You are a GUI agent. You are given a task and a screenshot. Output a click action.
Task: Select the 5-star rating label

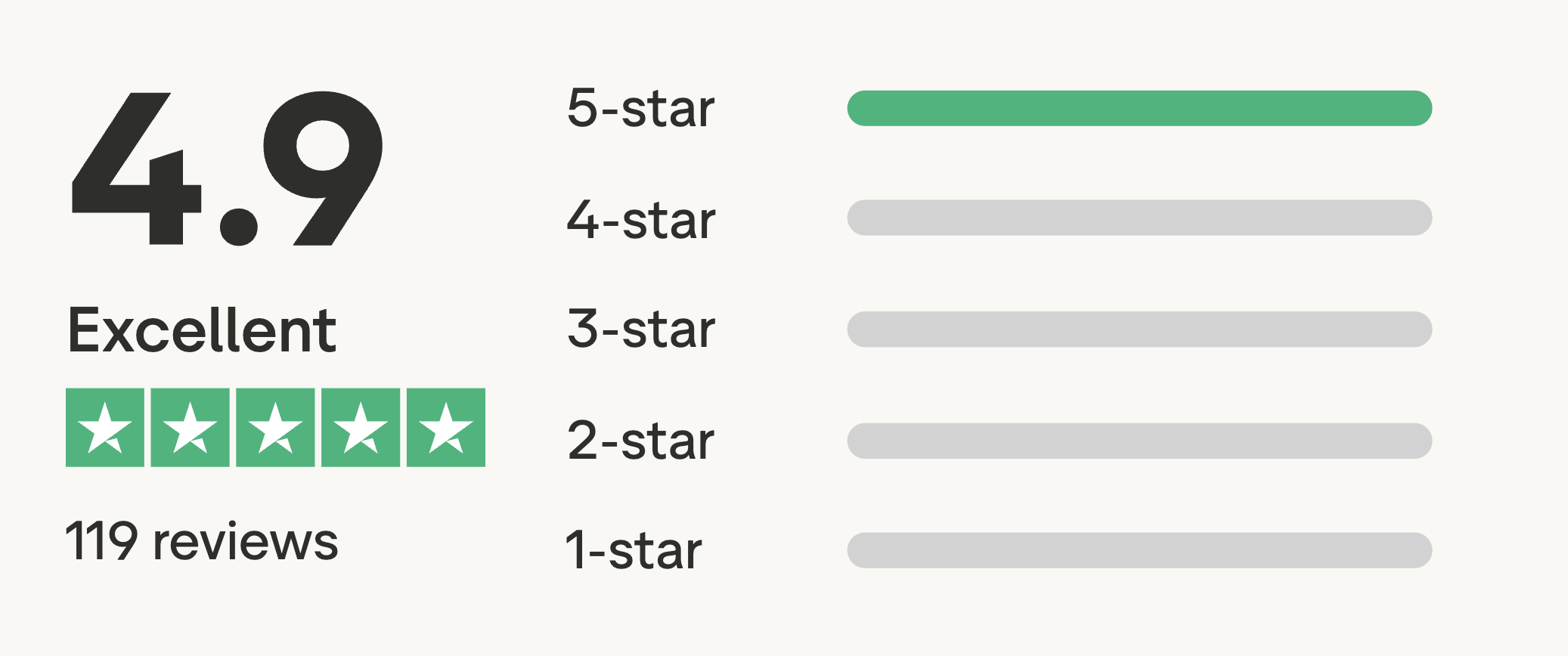[x=640, y=108]
